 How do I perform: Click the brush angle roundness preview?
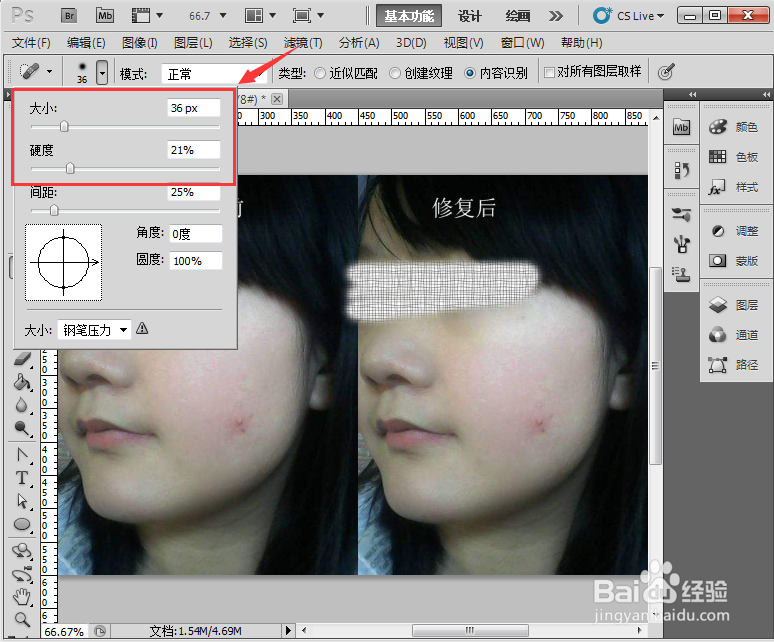tap(64, 262)
